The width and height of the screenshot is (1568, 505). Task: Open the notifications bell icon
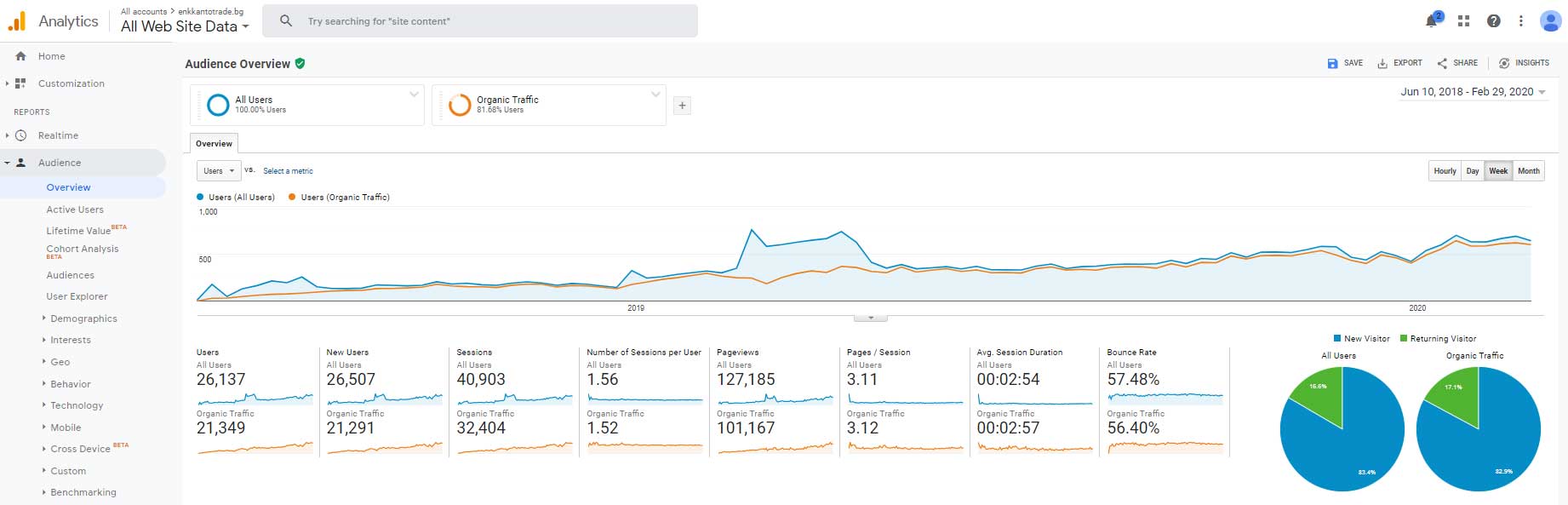[1432, 21]
